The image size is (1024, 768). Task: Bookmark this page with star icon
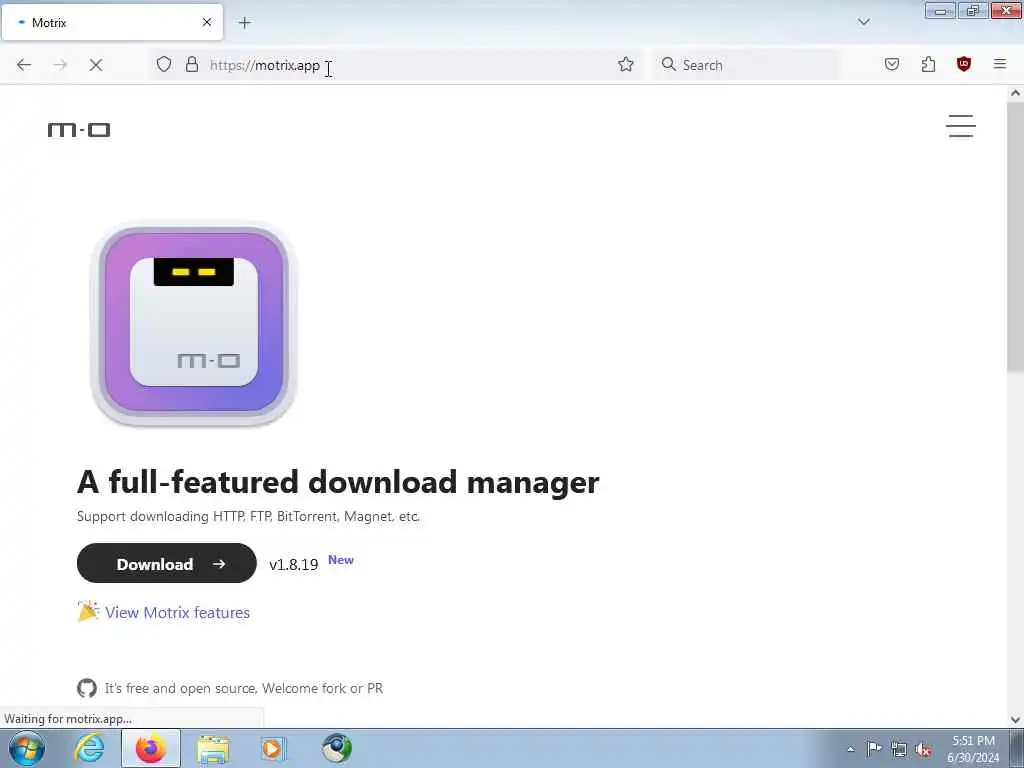click(x=626, y=64)
